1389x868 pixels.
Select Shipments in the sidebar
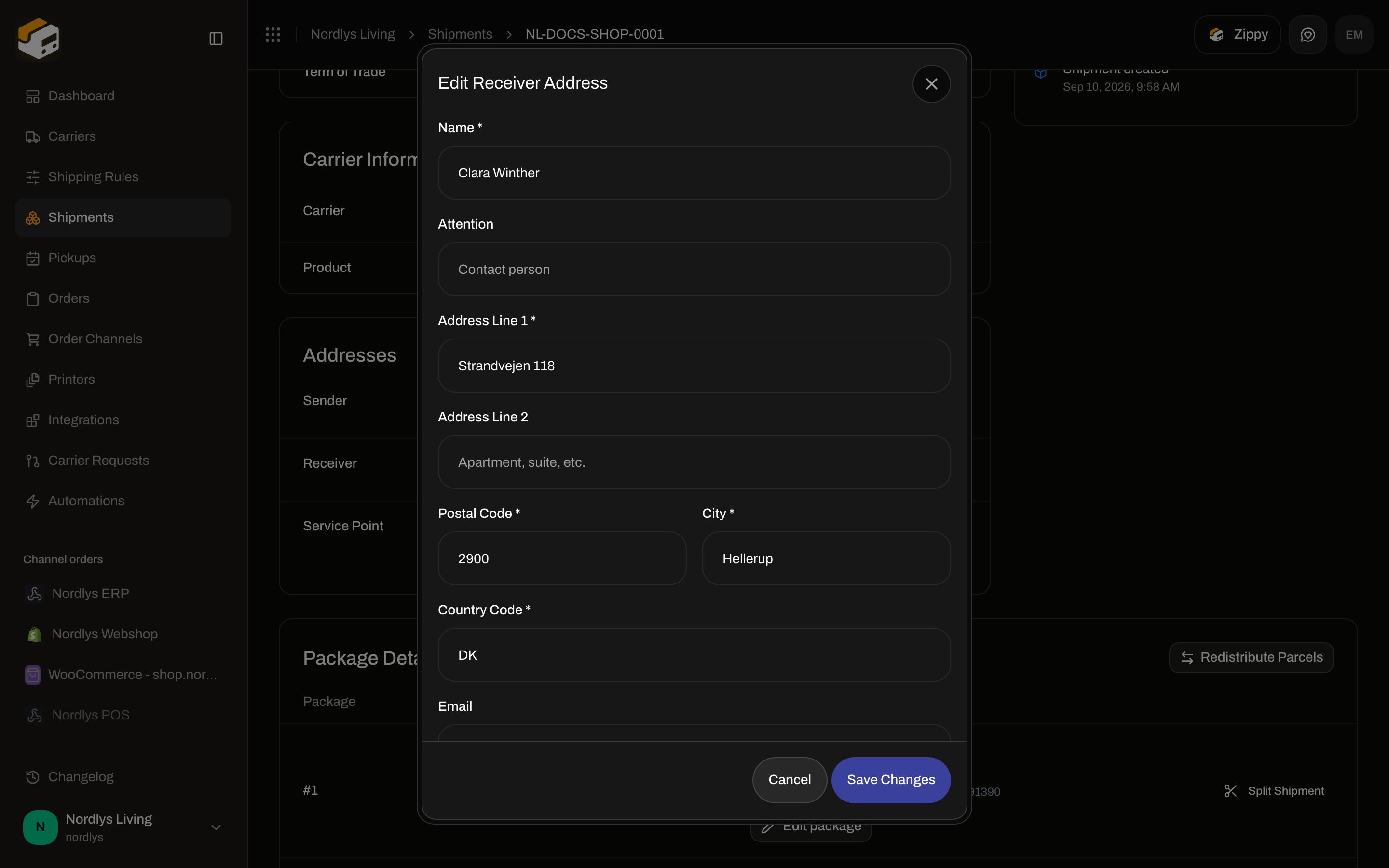(123, 217)
